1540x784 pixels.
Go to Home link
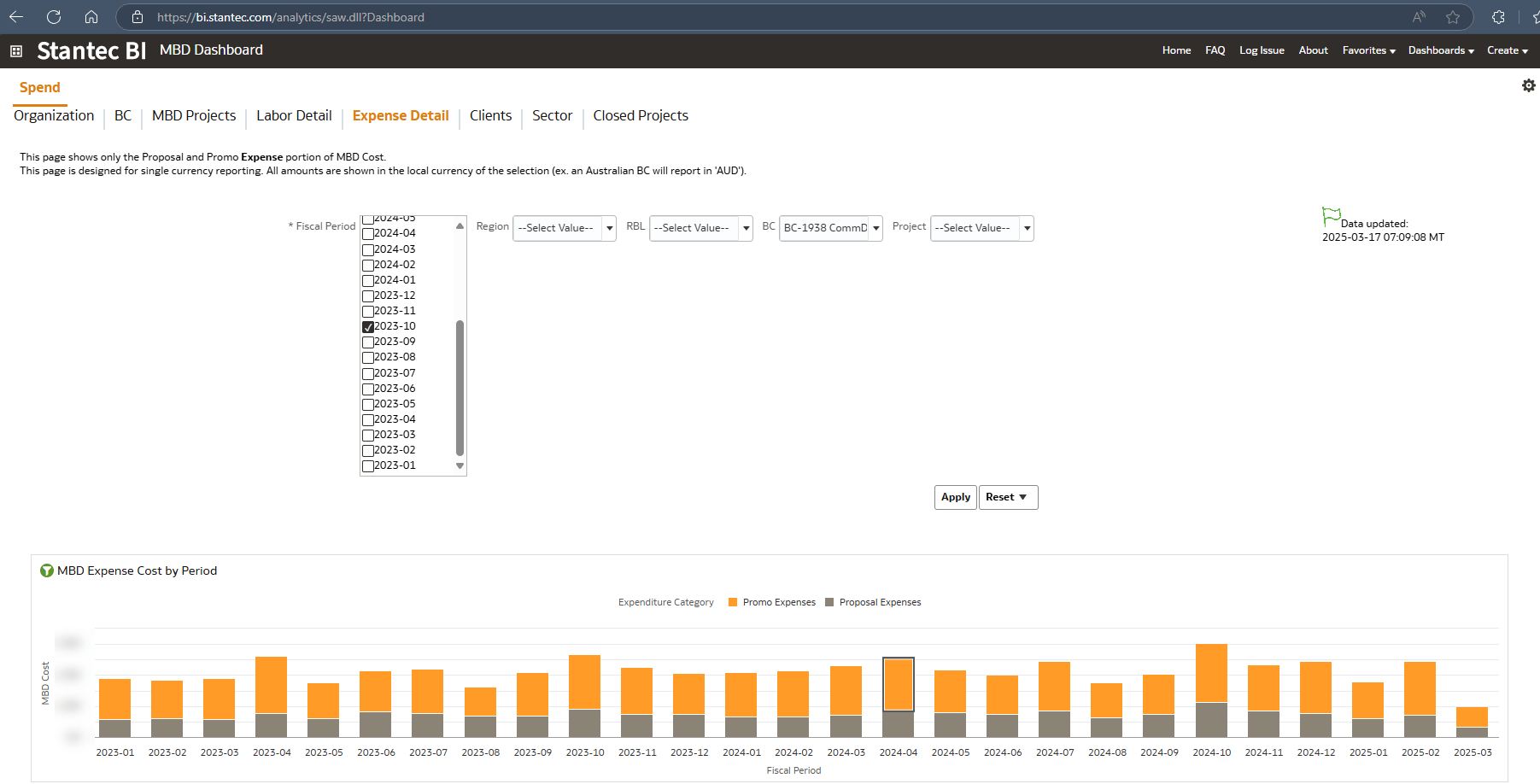(1176, 50)
